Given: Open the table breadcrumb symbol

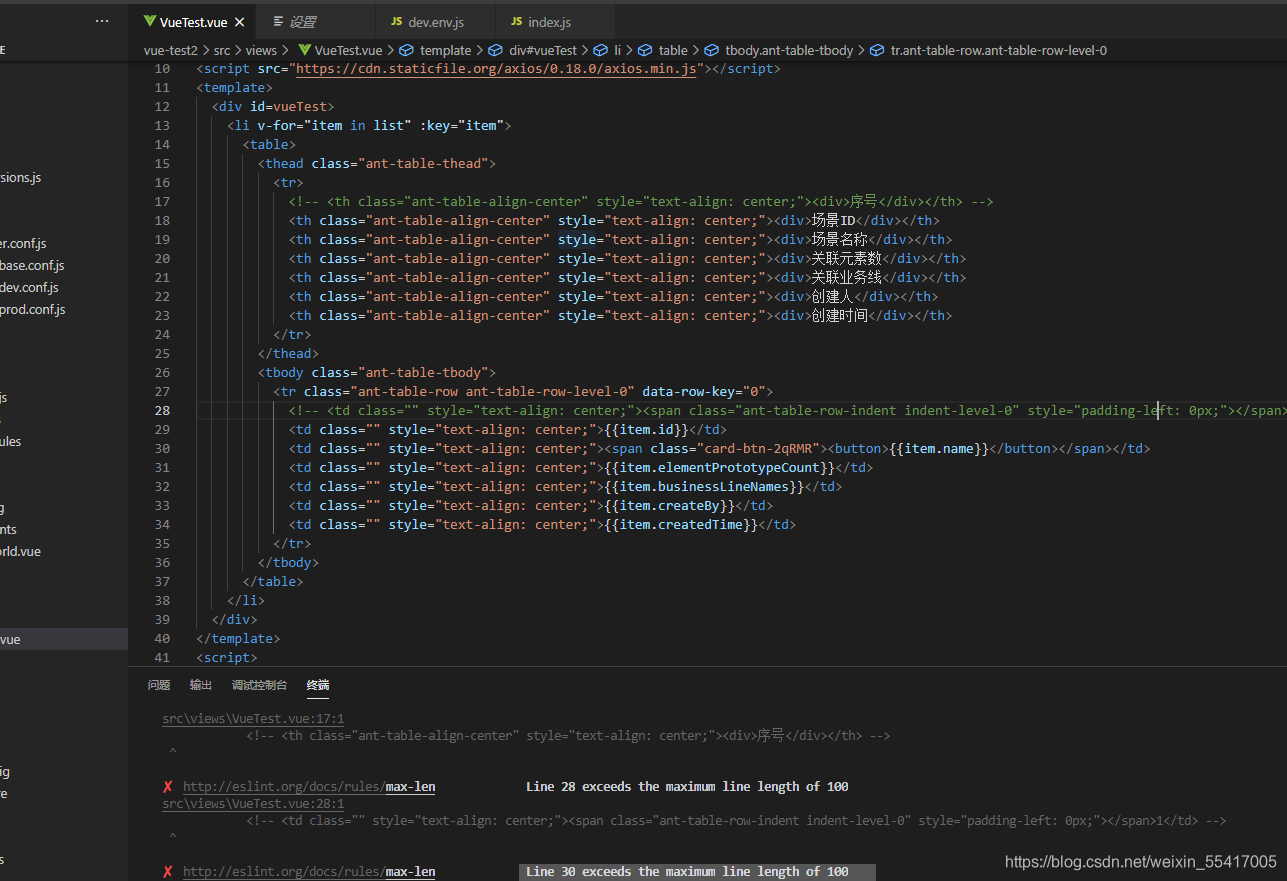Looking at the screenshot, I should pyautogui.click(x=663, y=50).
